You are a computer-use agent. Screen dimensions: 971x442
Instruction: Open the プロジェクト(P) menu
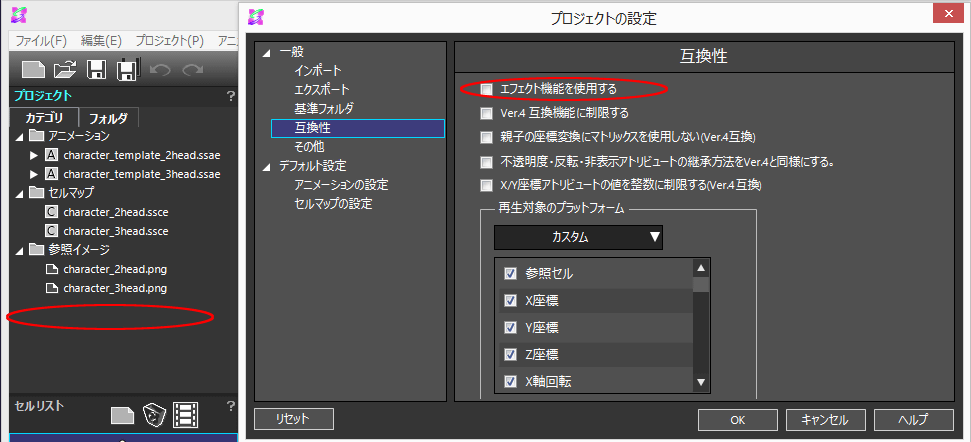point(170,41)
